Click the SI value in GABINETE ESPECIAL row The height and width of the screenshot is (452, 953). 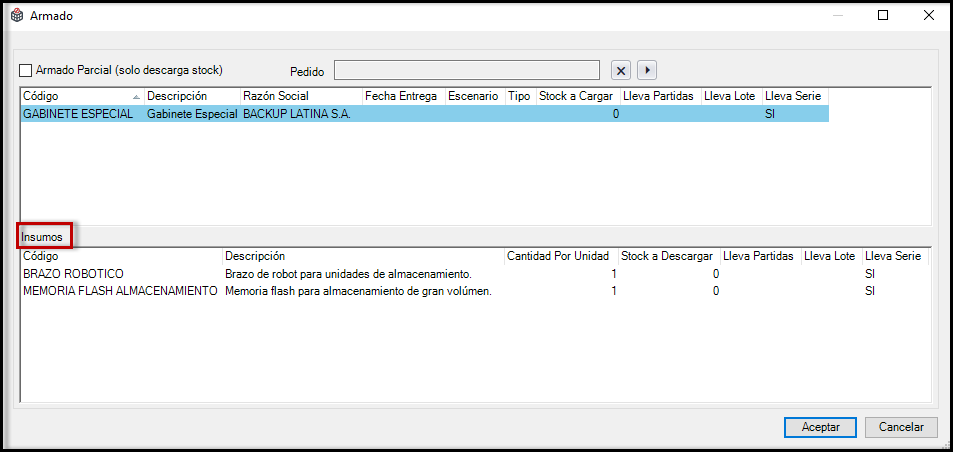point(771,114)
